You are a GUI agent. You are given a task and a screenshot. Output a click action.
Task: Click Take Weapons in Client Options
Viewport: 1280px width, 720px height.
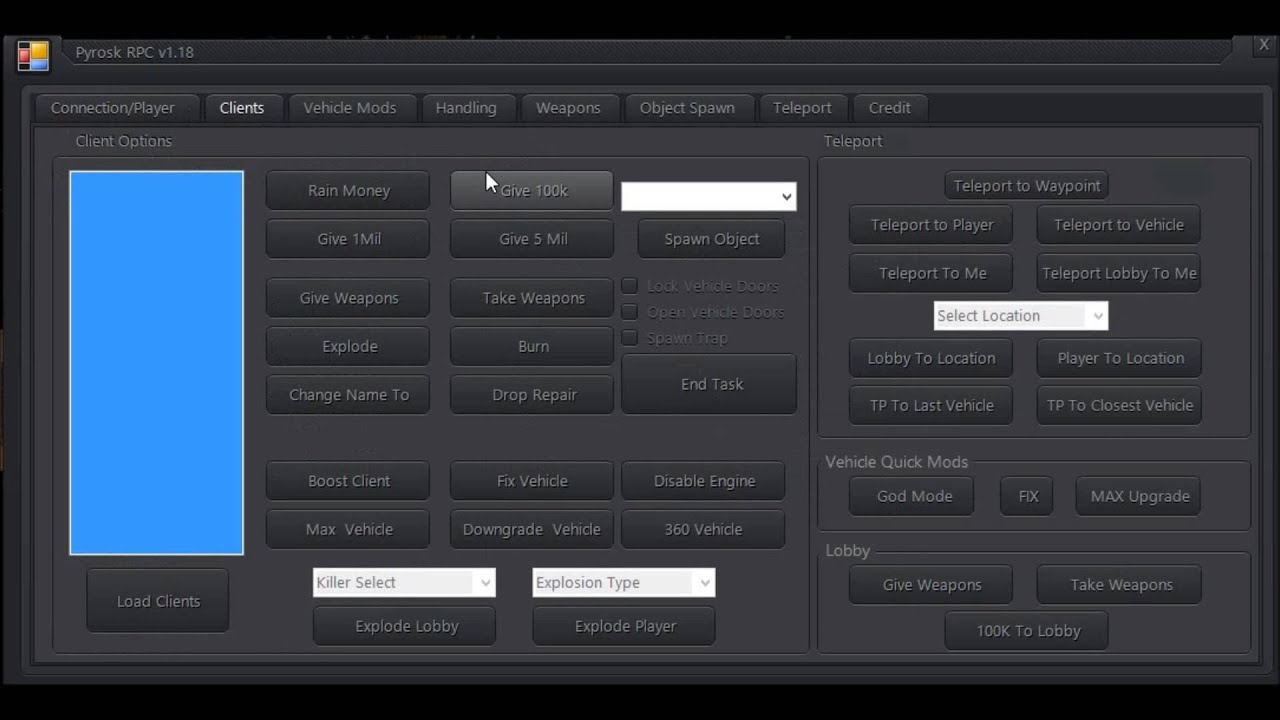pos(532,298)
